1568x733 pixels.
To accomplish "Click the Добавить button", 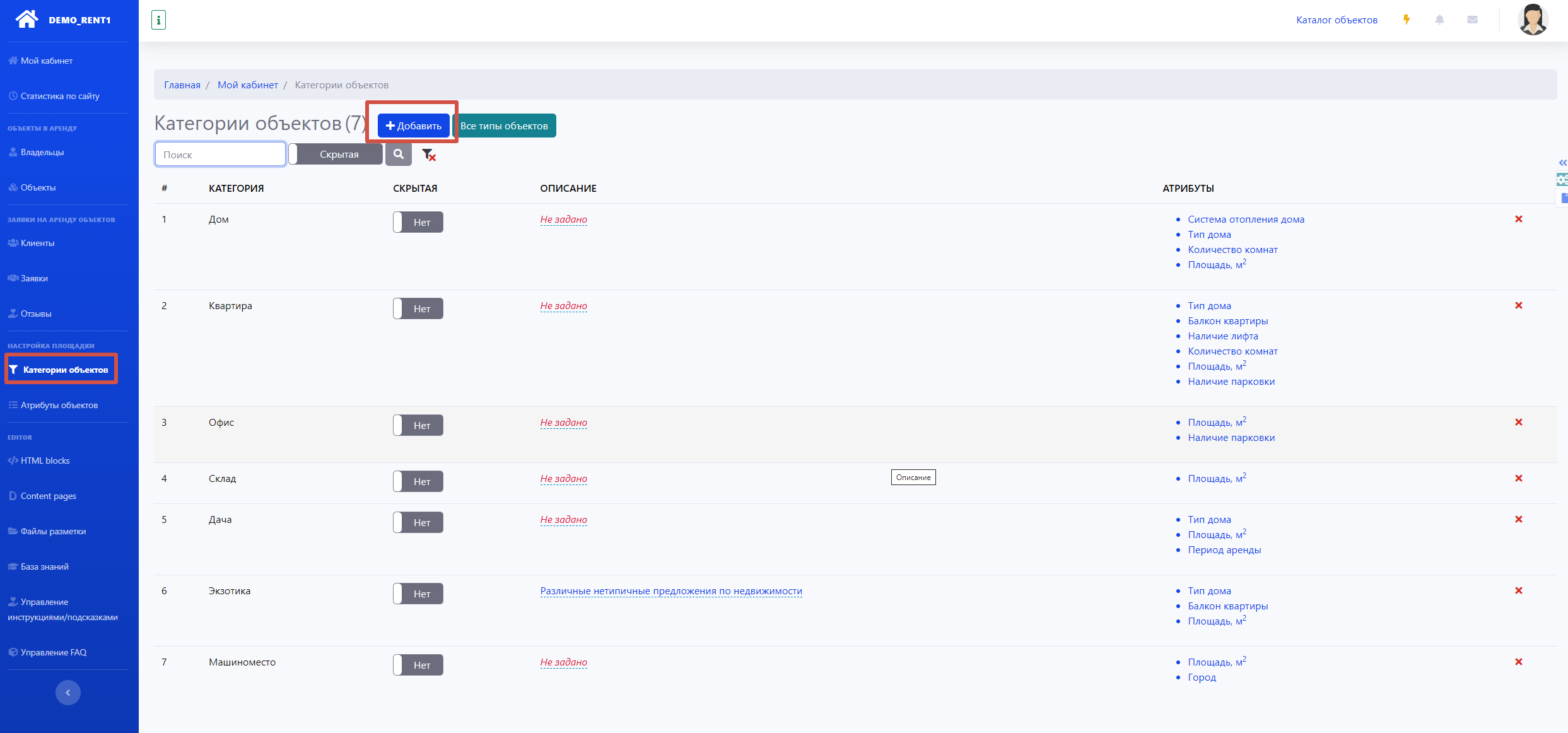I will [414, 126].
